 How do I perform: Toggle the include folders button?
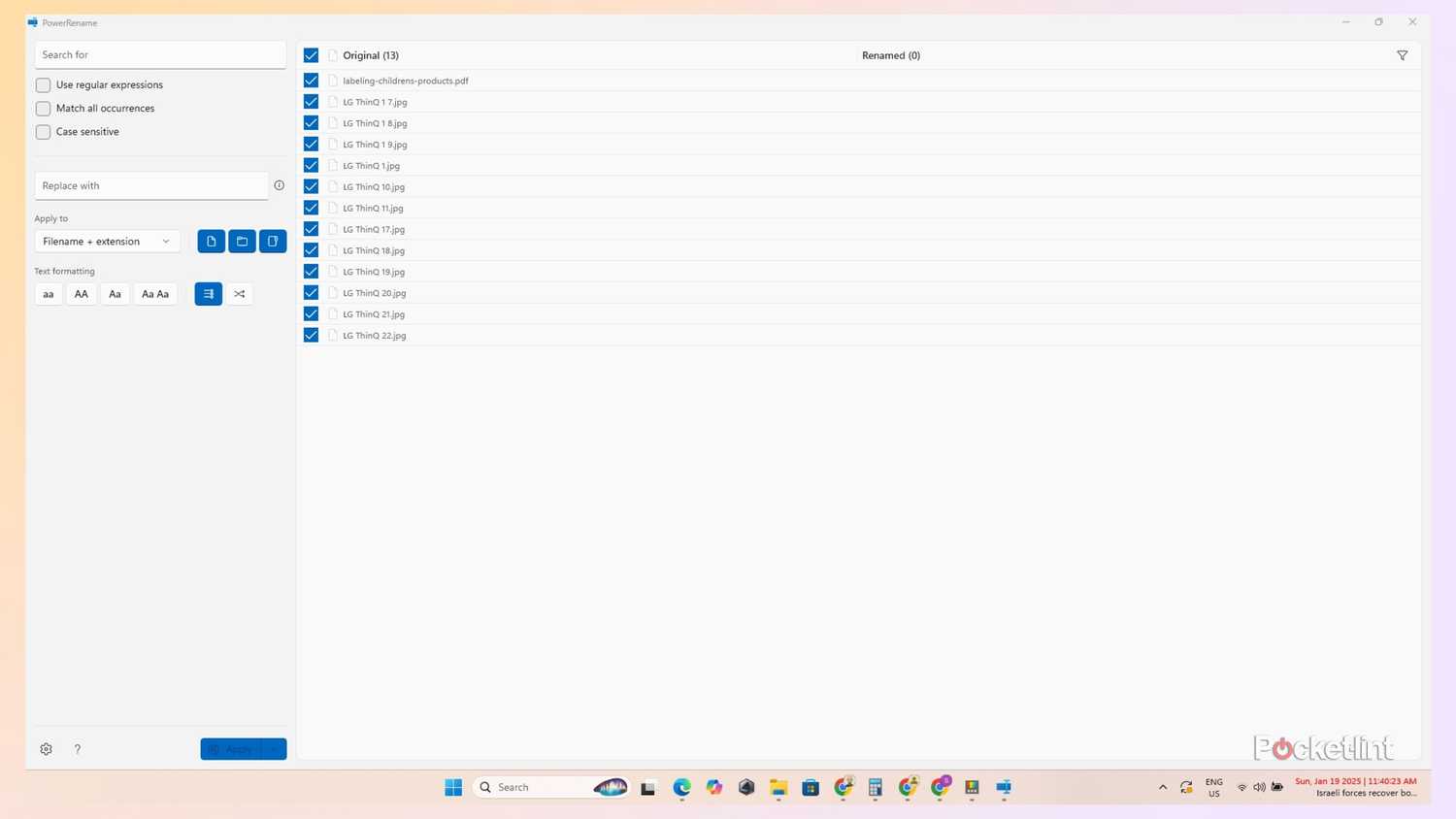(x=242, y=241)
